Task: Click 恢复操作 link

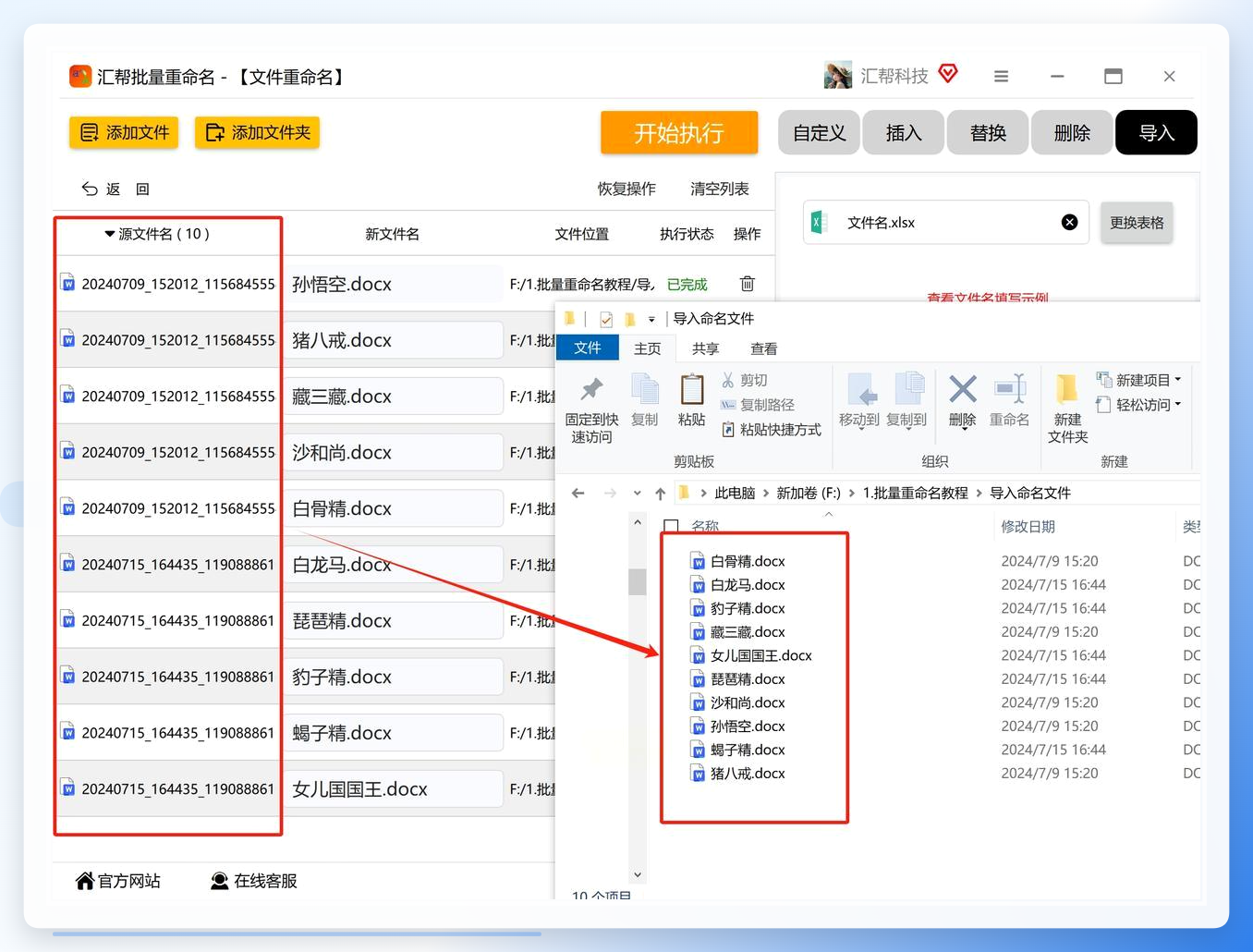Action: tap(626, 189)
